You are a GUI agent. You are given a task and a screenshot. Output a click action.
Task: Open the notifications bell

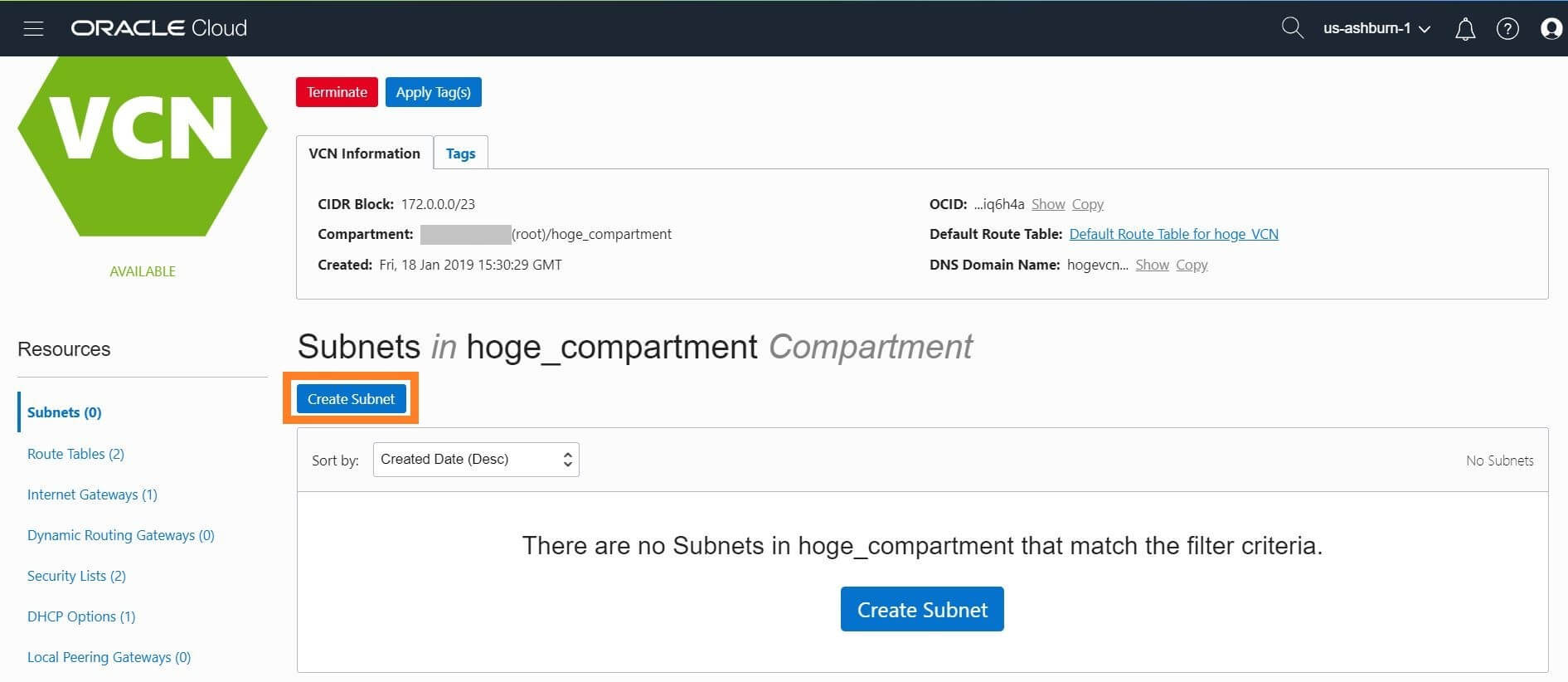pyautogui.click(x=1465, y=29)
